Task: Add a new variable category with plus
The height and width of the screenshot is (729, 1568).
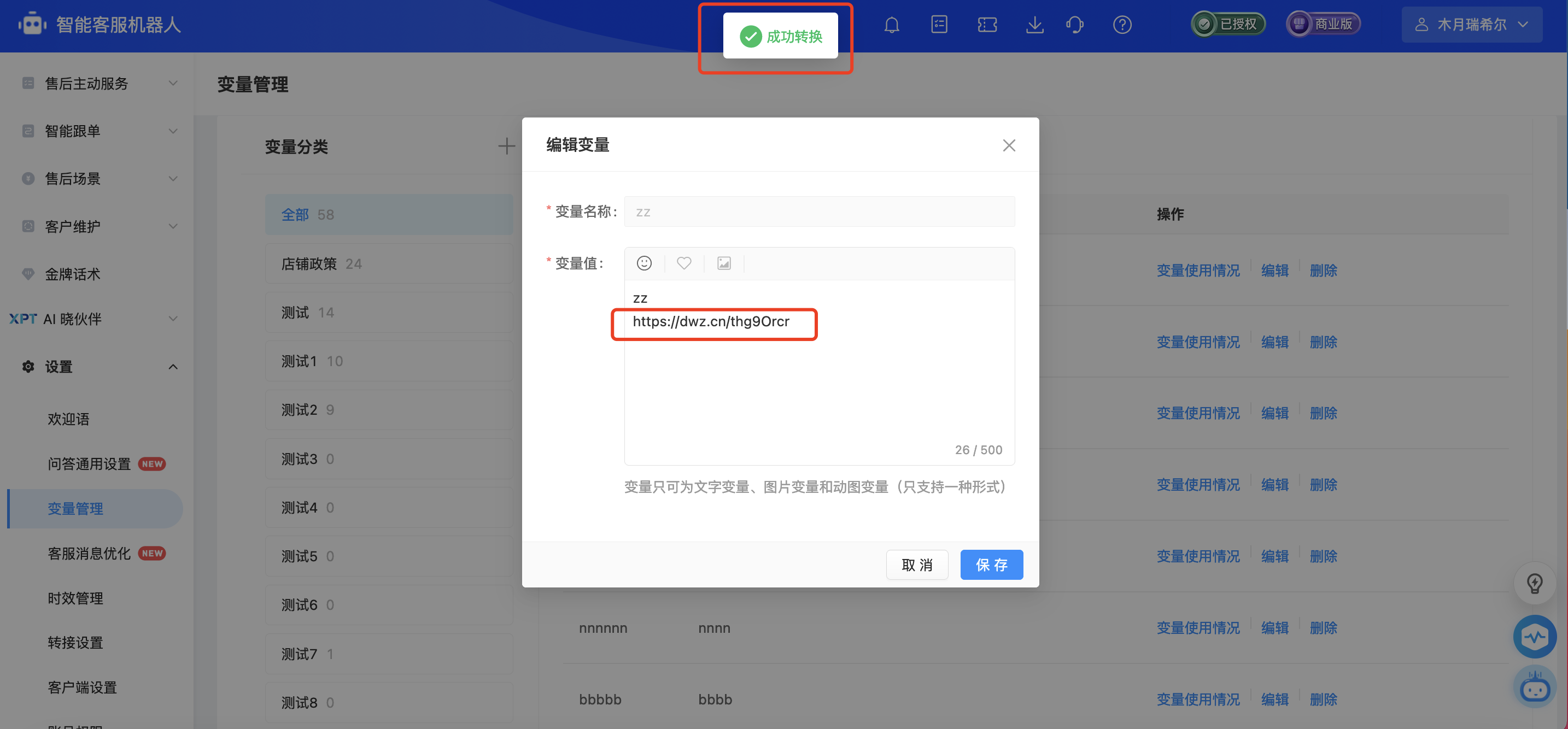Action: point(506,146)
